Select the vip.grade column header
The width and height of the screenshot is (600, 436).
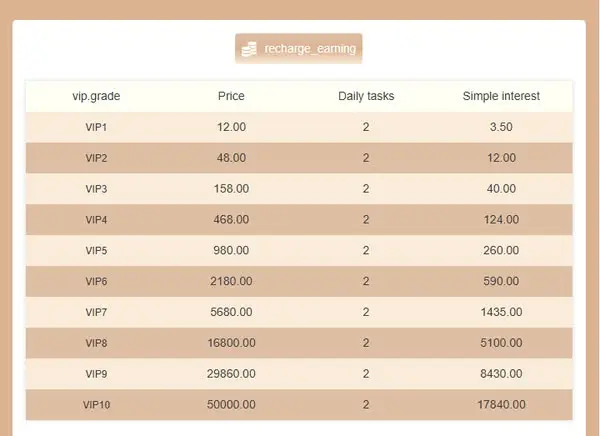click(96, 96)
